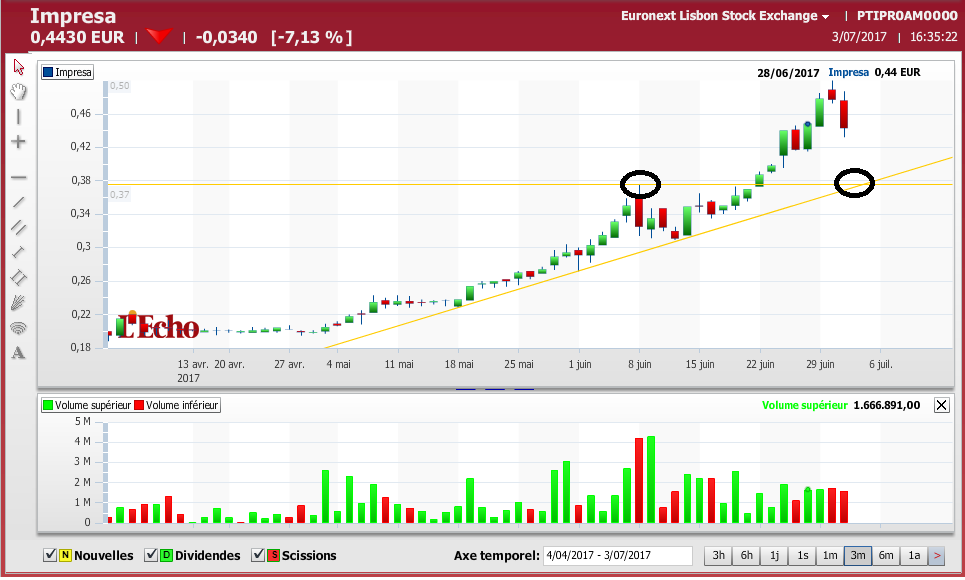Edit the Axe temporel date range field
This screenshot has height=580, width=965.
pos(617,555)
